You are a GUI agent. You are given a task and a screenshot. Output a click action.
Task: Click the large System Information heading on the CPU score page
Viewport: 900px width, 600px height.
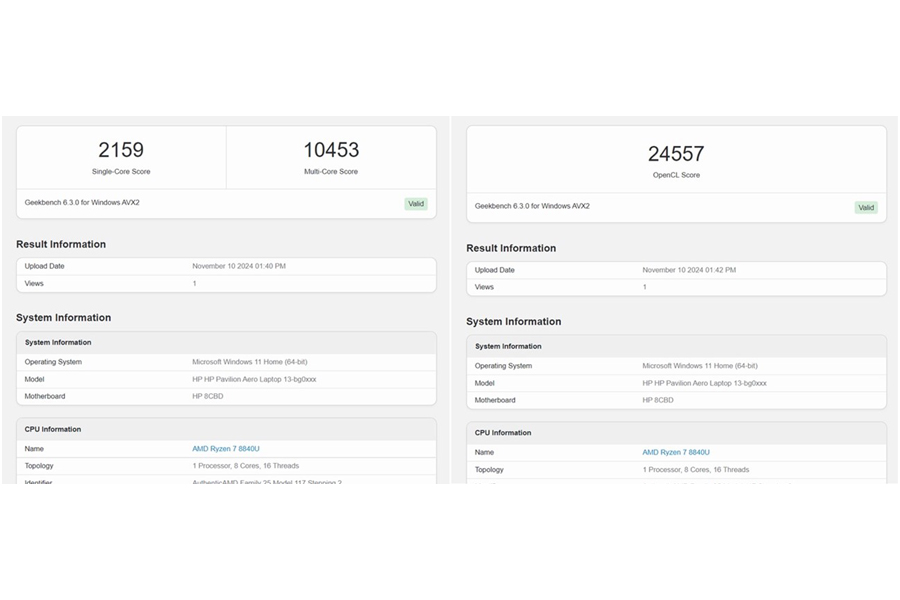(64, 318)
